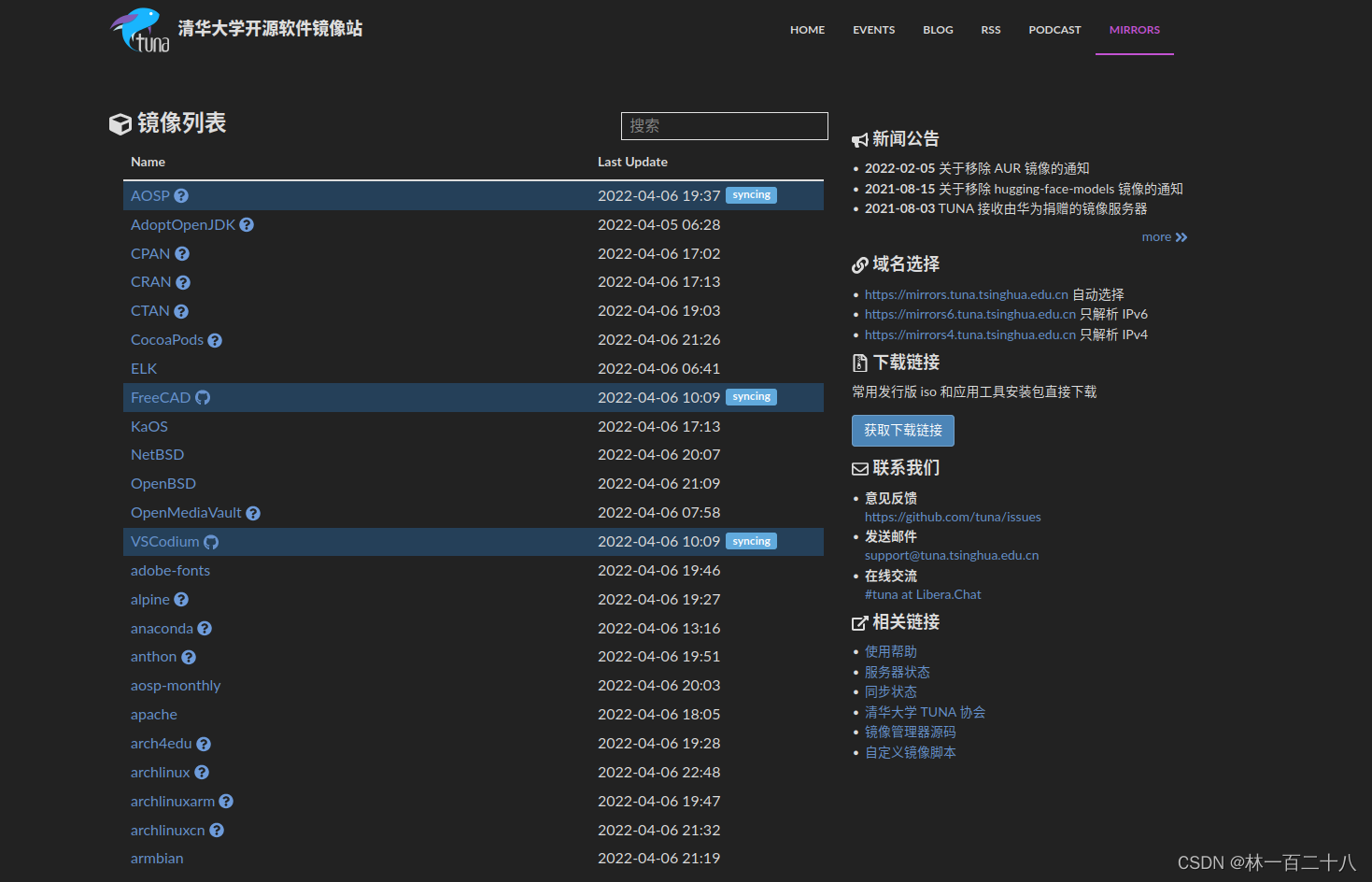Click the more link under news
Viewport: 1372px width, 882px height.
(1165, 237)
